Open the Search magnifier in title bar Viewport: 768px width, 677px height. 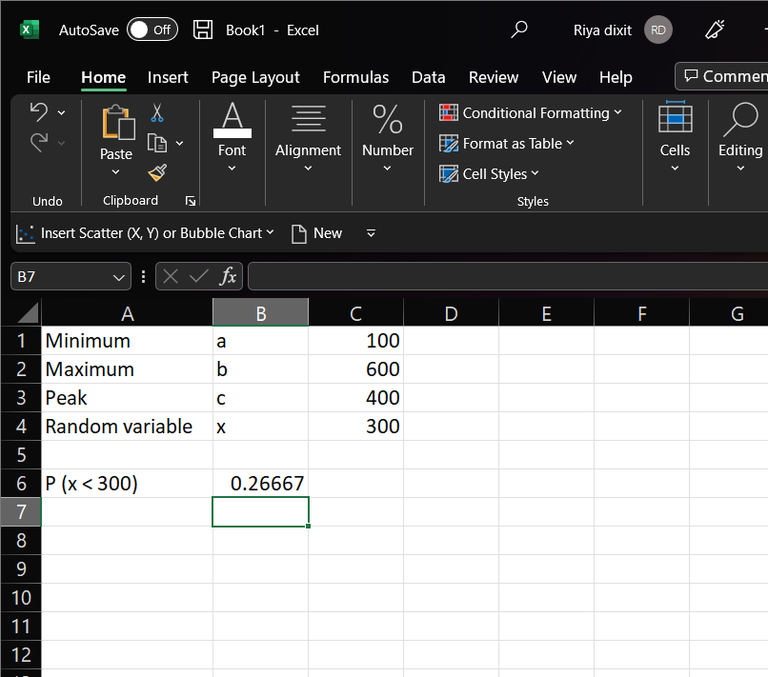point(519,30)
